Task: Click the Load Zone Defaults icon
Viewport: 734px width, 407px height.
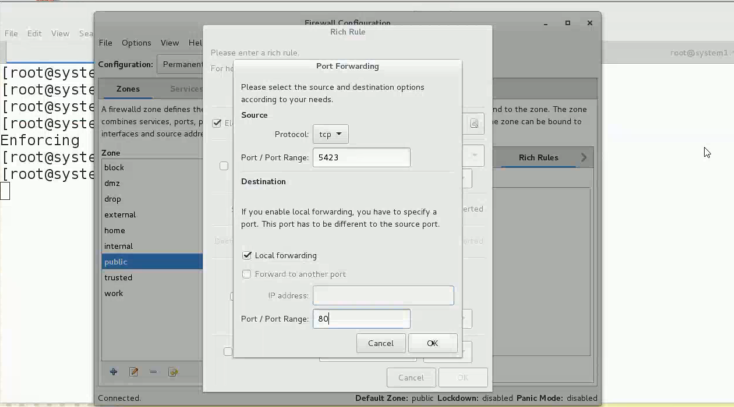Action: coord(173,372)
